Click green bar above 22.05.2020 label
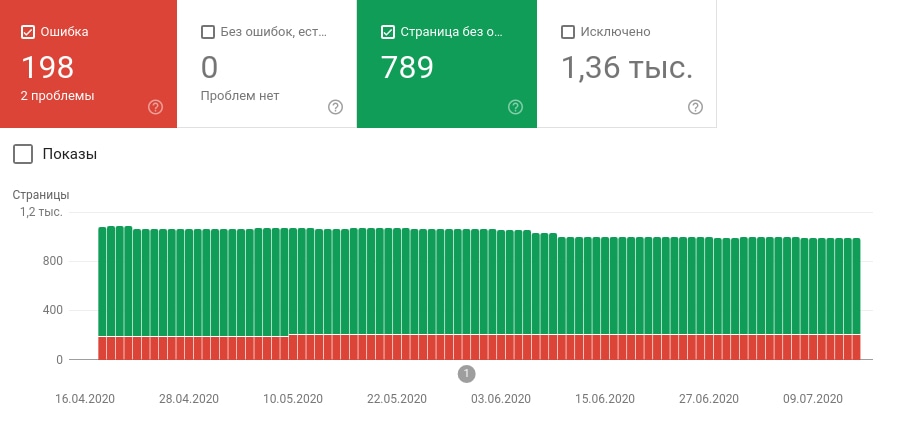 (x=397, y=281)
